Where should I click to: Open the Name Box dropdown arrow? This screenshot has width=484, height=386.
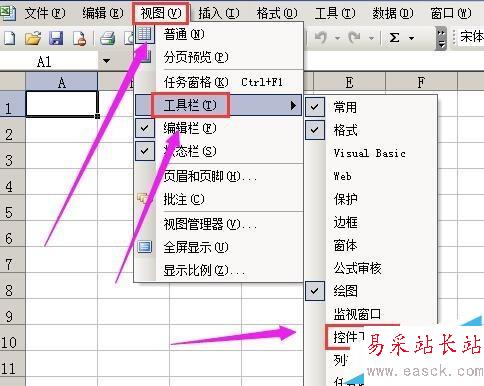106,61
